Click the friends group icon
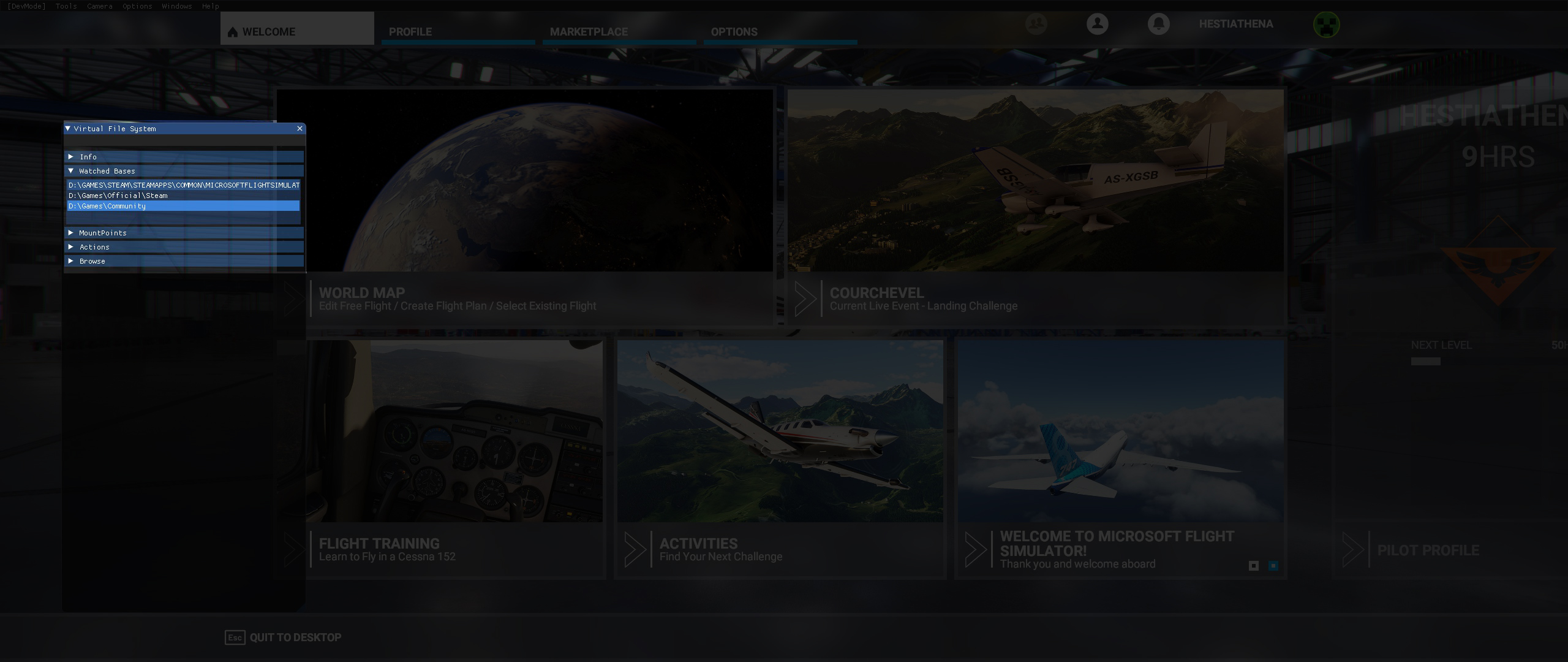 coord(1036,24)
